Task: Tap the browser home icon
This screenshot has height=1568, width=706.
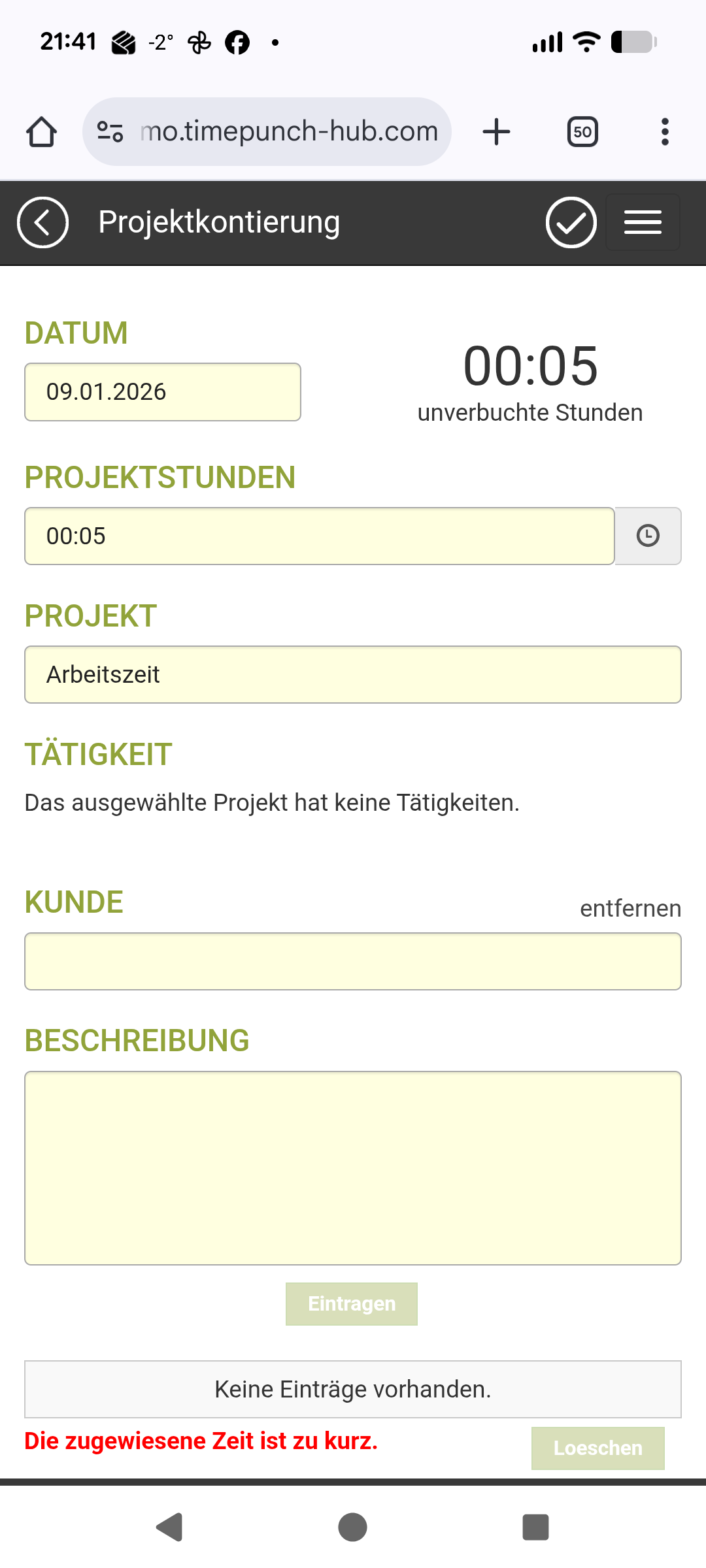Action: [41, 132]
